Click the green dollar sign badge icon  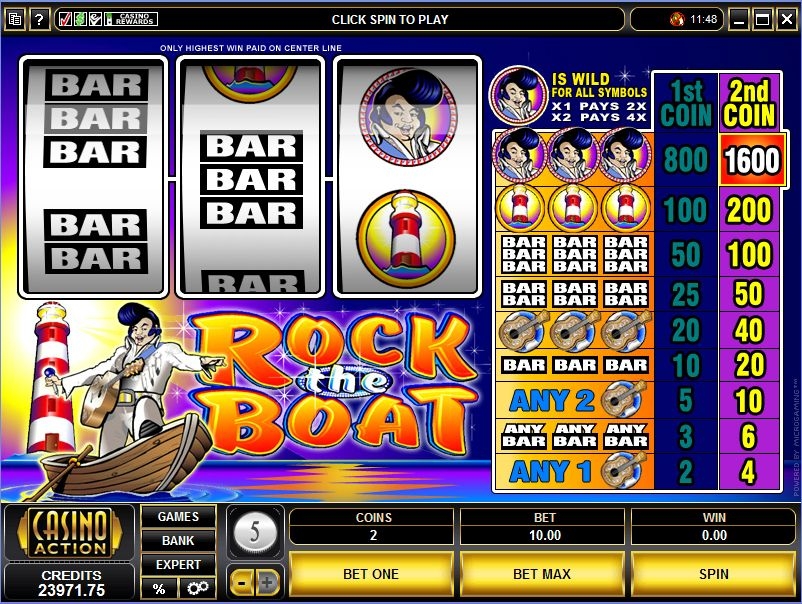point(80,19)
